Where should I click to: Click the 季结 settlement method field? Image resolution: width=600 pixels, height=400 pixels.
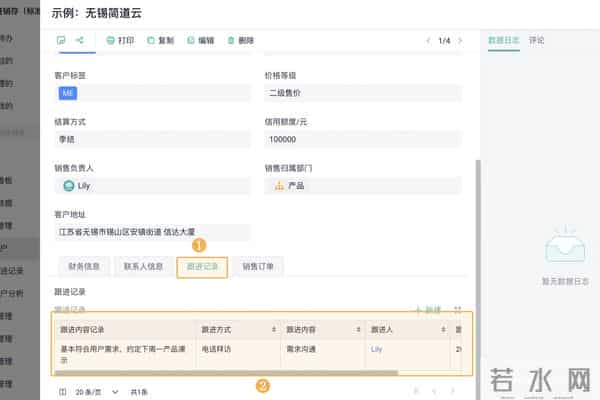click(x=152, y=139)
